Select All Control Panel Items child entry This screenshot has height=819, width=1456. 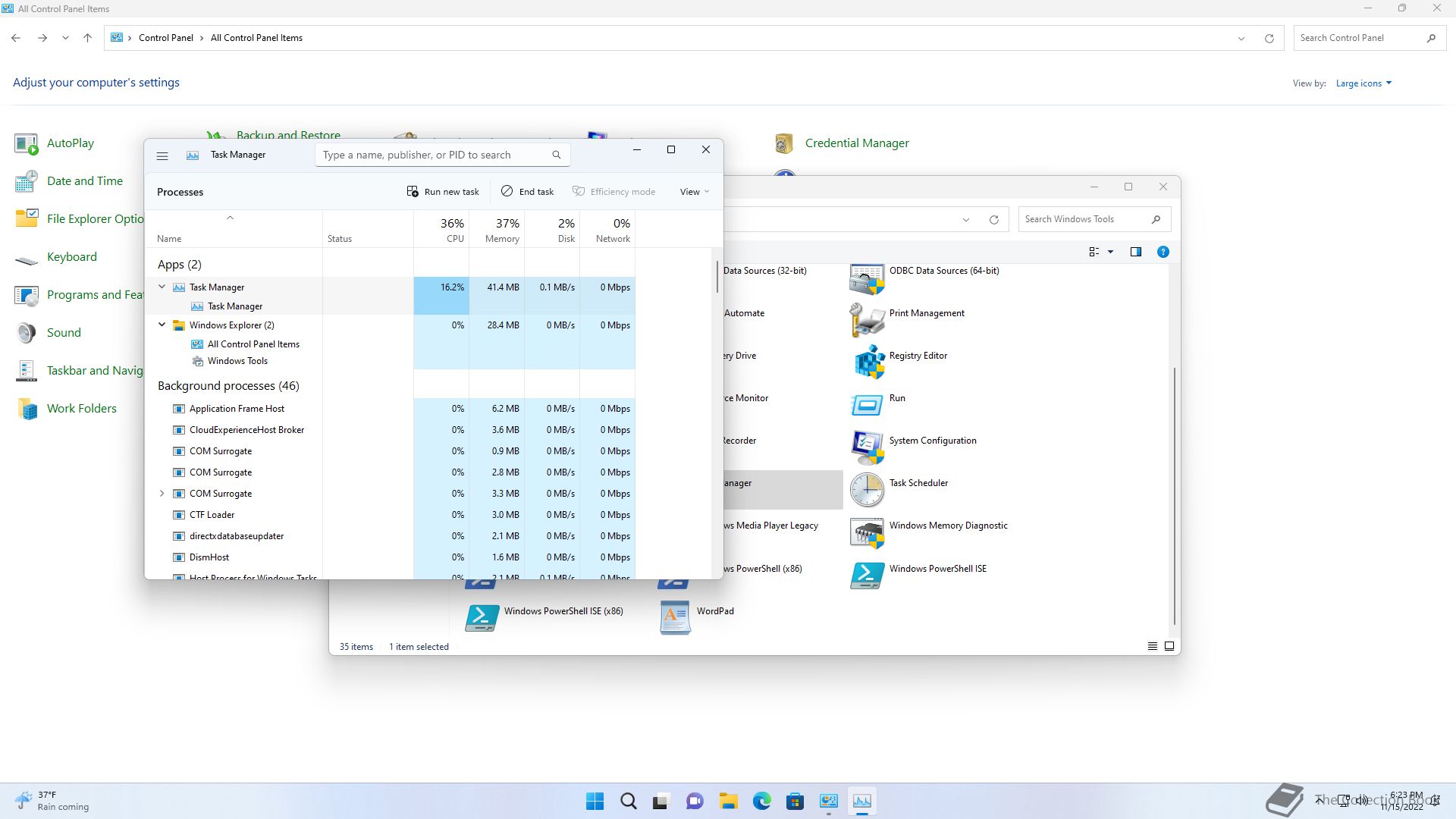pyautogui.click(x=253, y=344)
